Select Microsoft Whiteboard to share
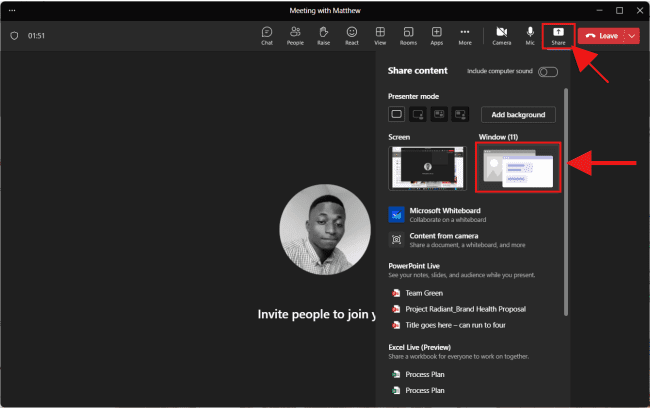 444,215
